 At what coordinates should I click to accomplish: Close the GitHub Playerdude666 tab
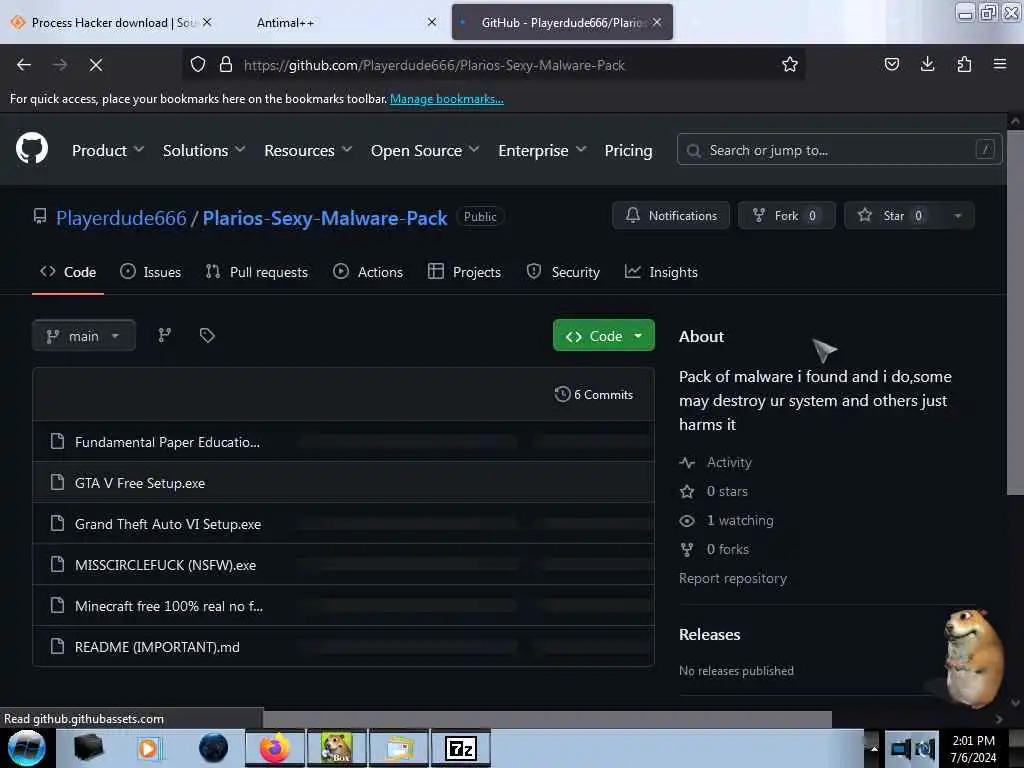[x=657, y=22]
